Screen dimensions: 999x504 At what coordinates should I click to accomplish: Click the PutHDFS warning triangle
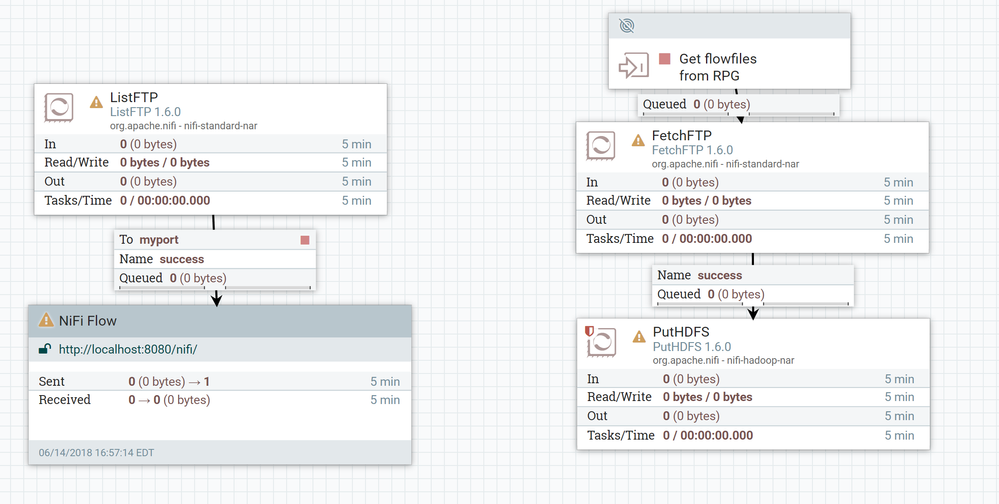coord(637,336)
